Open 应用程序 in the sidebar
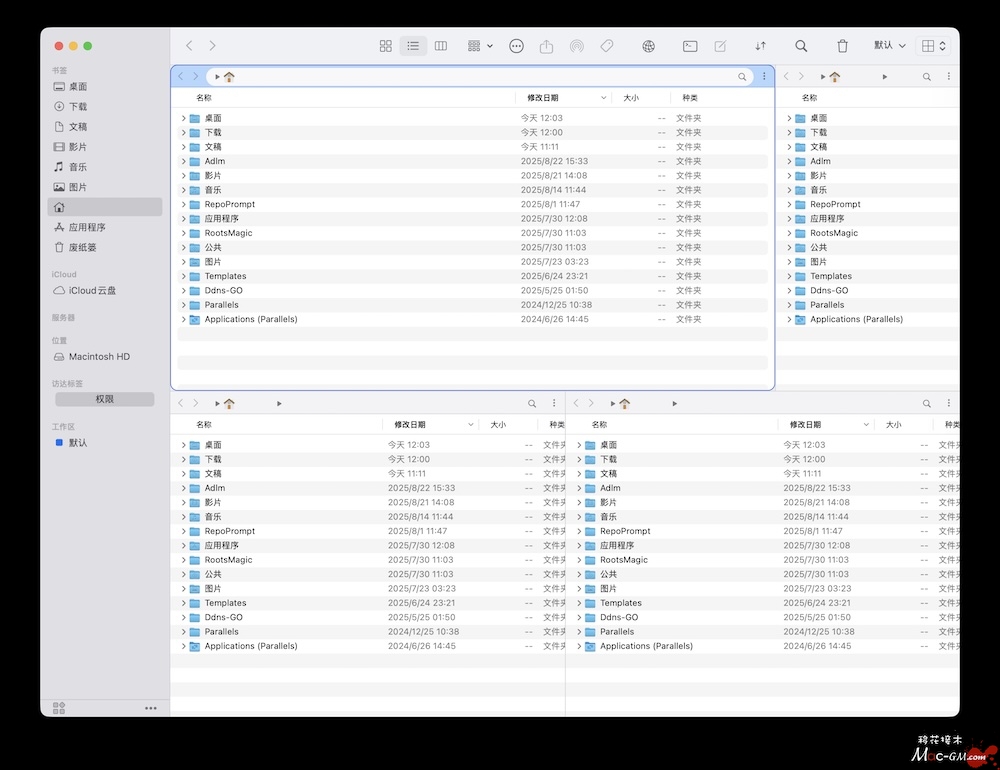The image size is (1000, 770). coord(105,227)
